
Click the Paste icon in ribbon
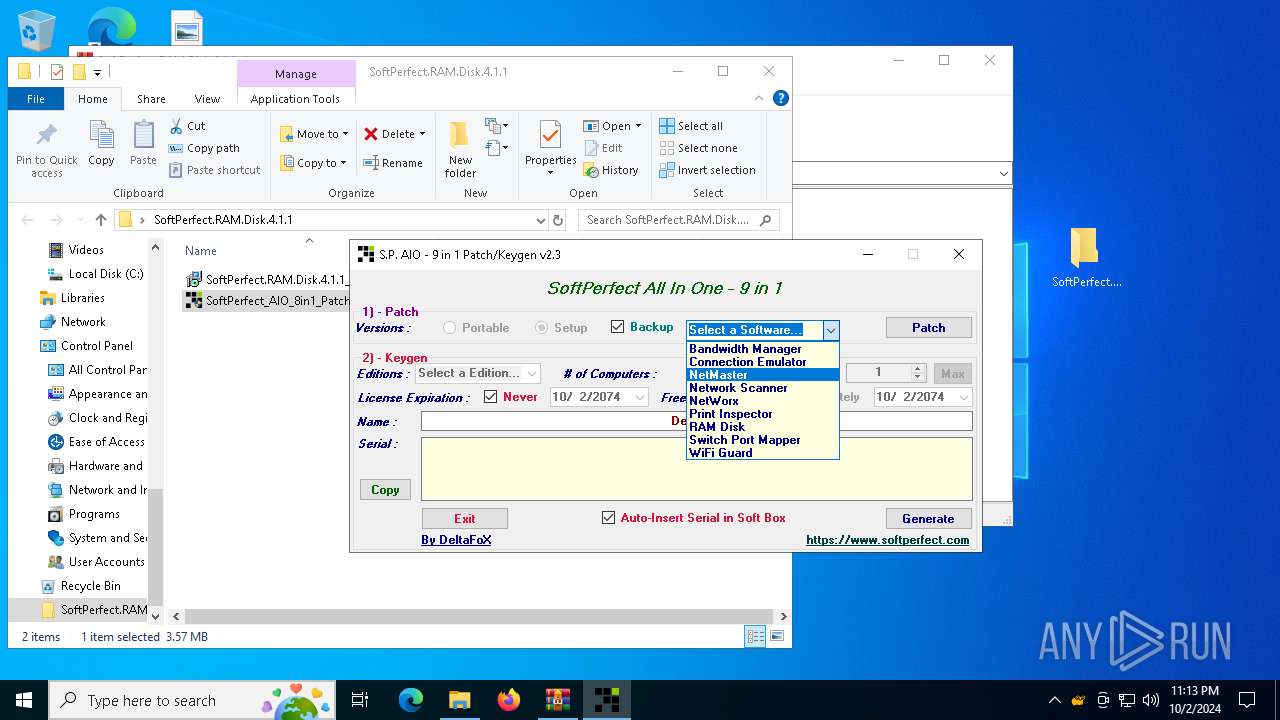pyautogui.click(x=143, y=135)
